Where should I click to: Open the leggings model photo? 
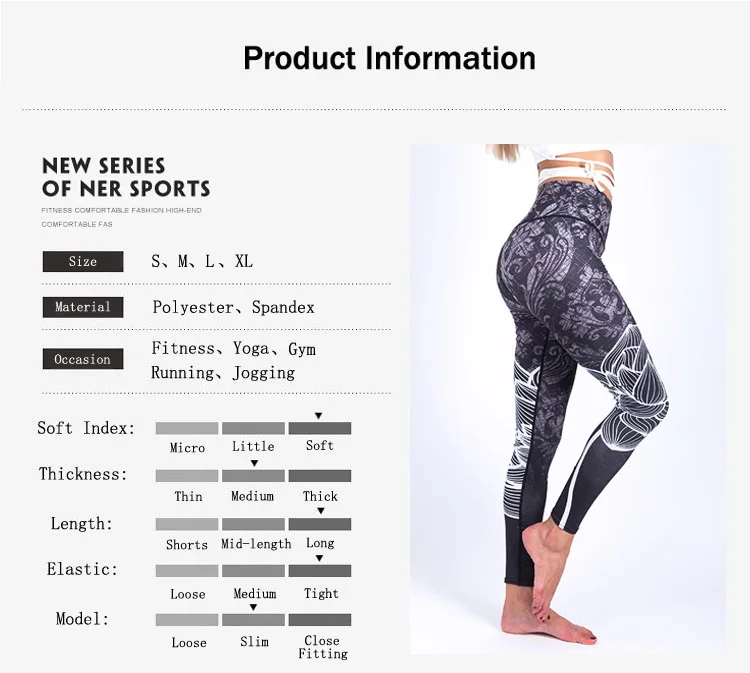[x=568, y=399]
